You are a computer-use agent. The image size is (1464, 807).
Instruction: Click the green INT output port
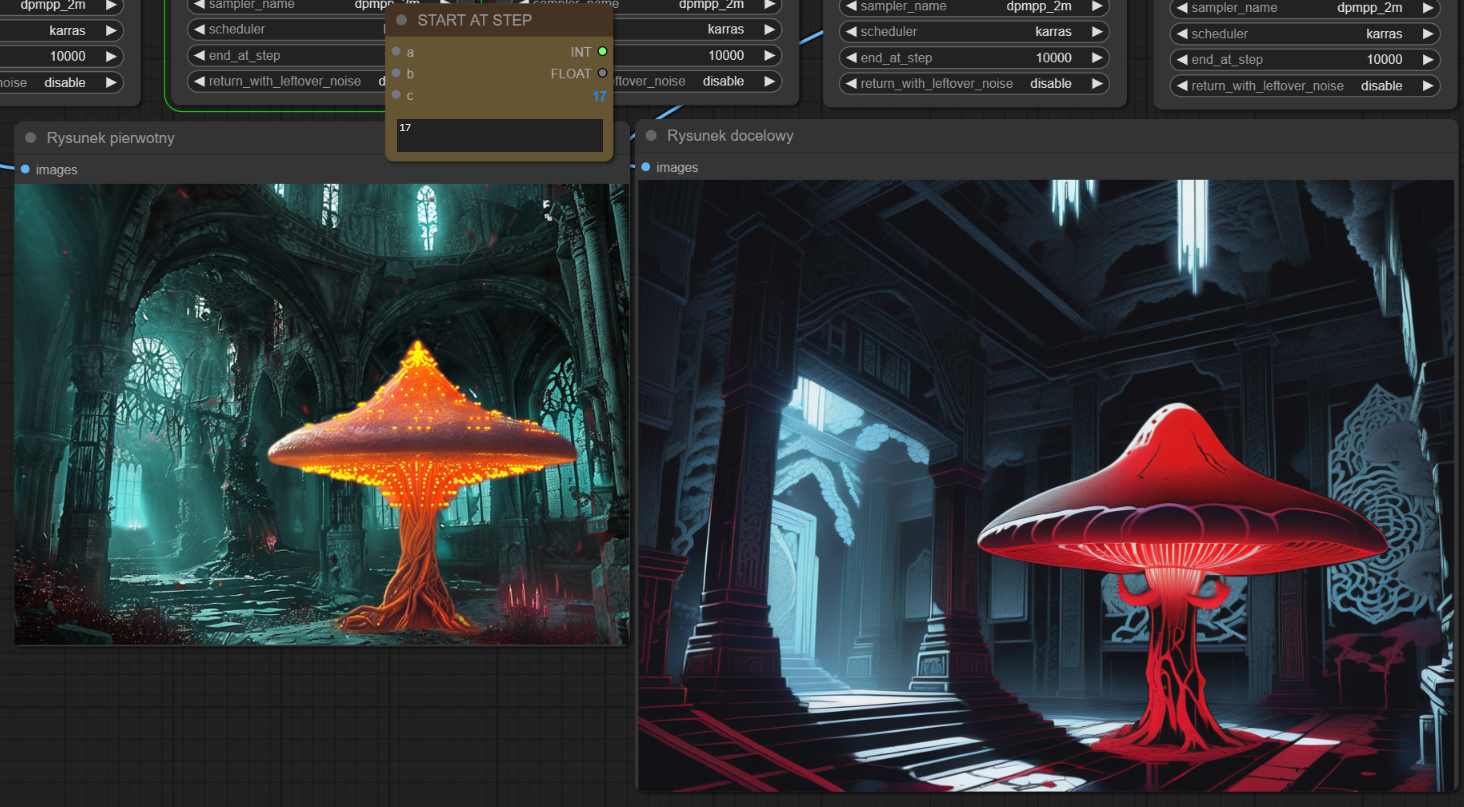(x=602, y=51)
